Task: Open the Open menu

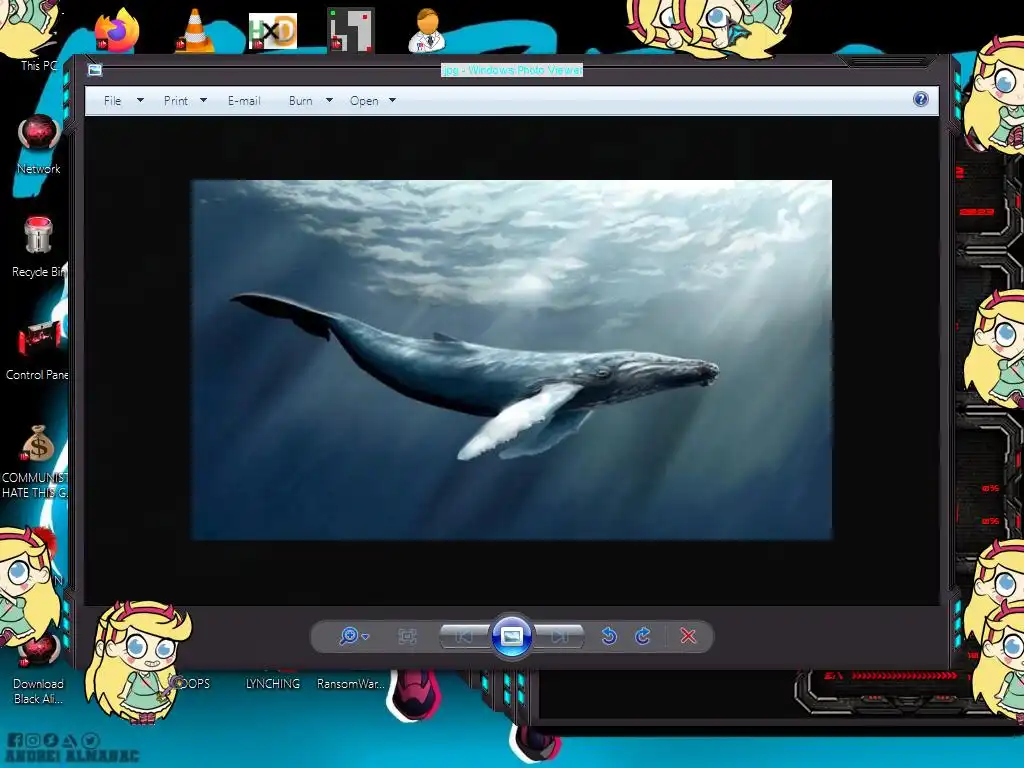Action: pyautogui.click(x=364, y=101)
